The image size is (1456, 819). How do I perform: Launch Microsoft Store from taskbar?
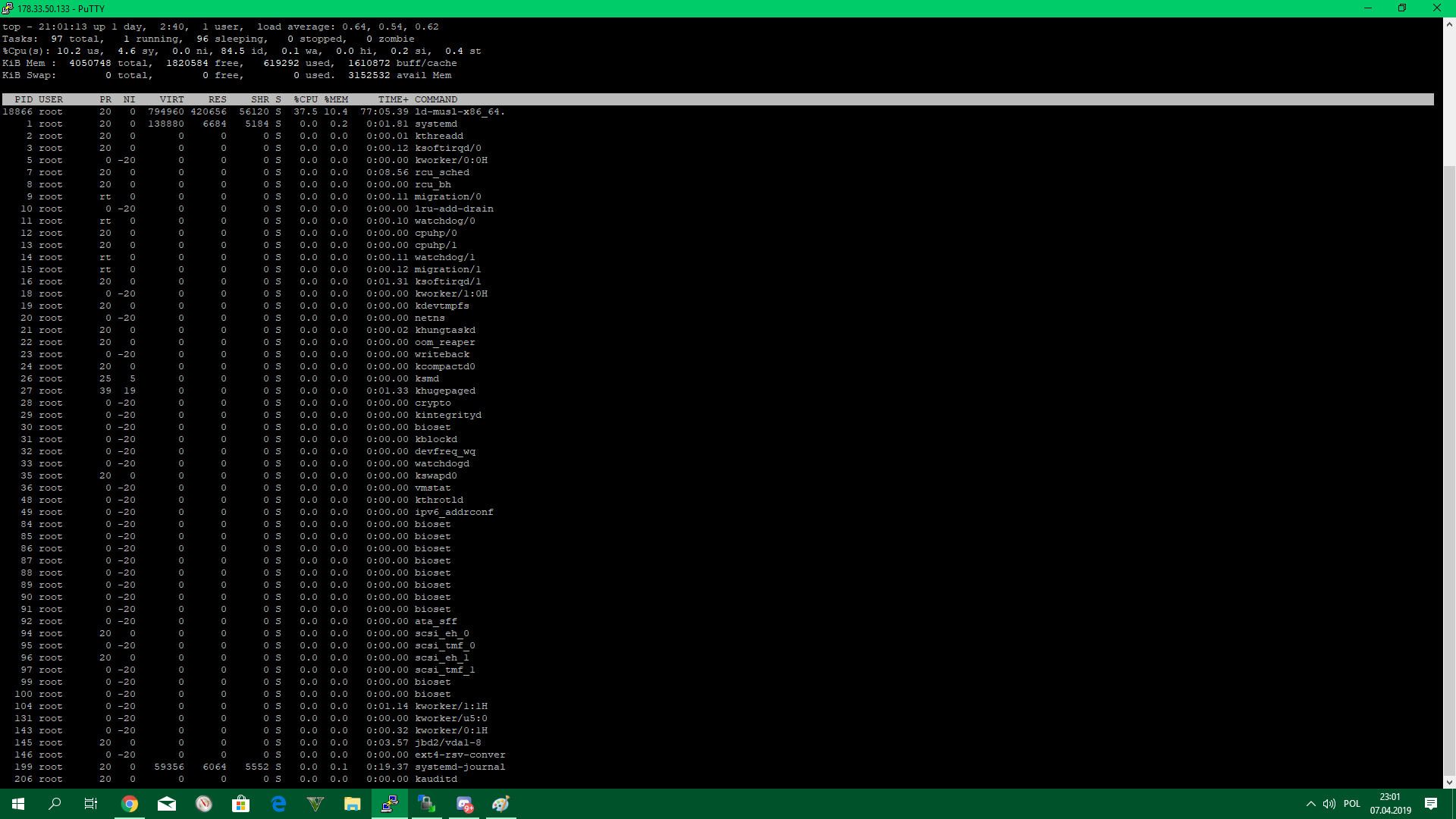[x=241, y=804]
